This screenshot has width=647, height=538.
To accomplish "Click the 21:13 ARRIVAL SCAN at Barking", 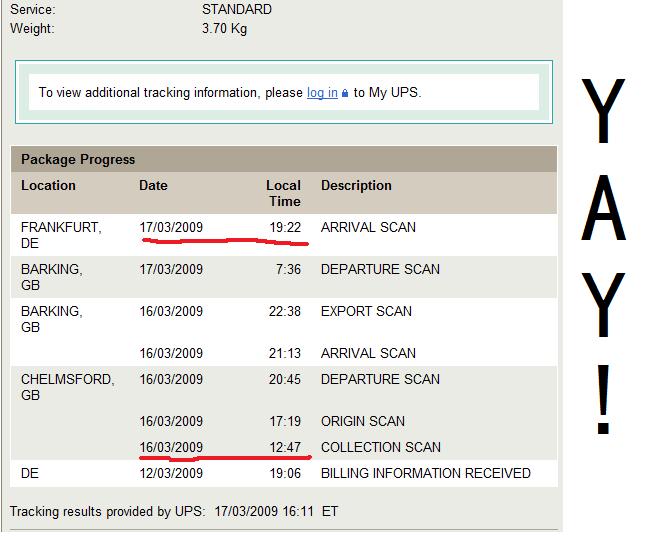I will click(368, 353).
